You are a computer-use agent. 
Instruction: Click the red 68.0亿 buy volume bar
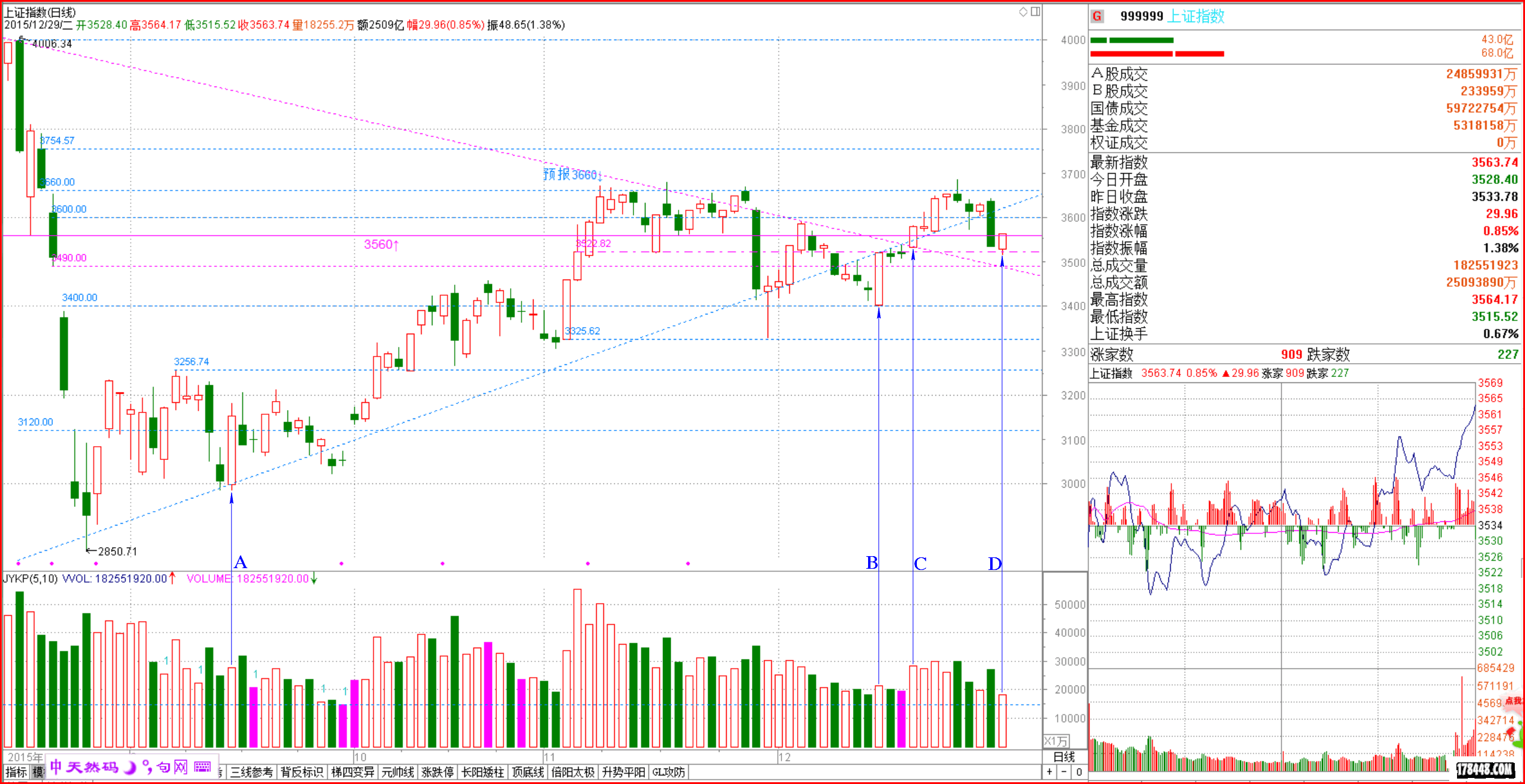point(1157,54)
